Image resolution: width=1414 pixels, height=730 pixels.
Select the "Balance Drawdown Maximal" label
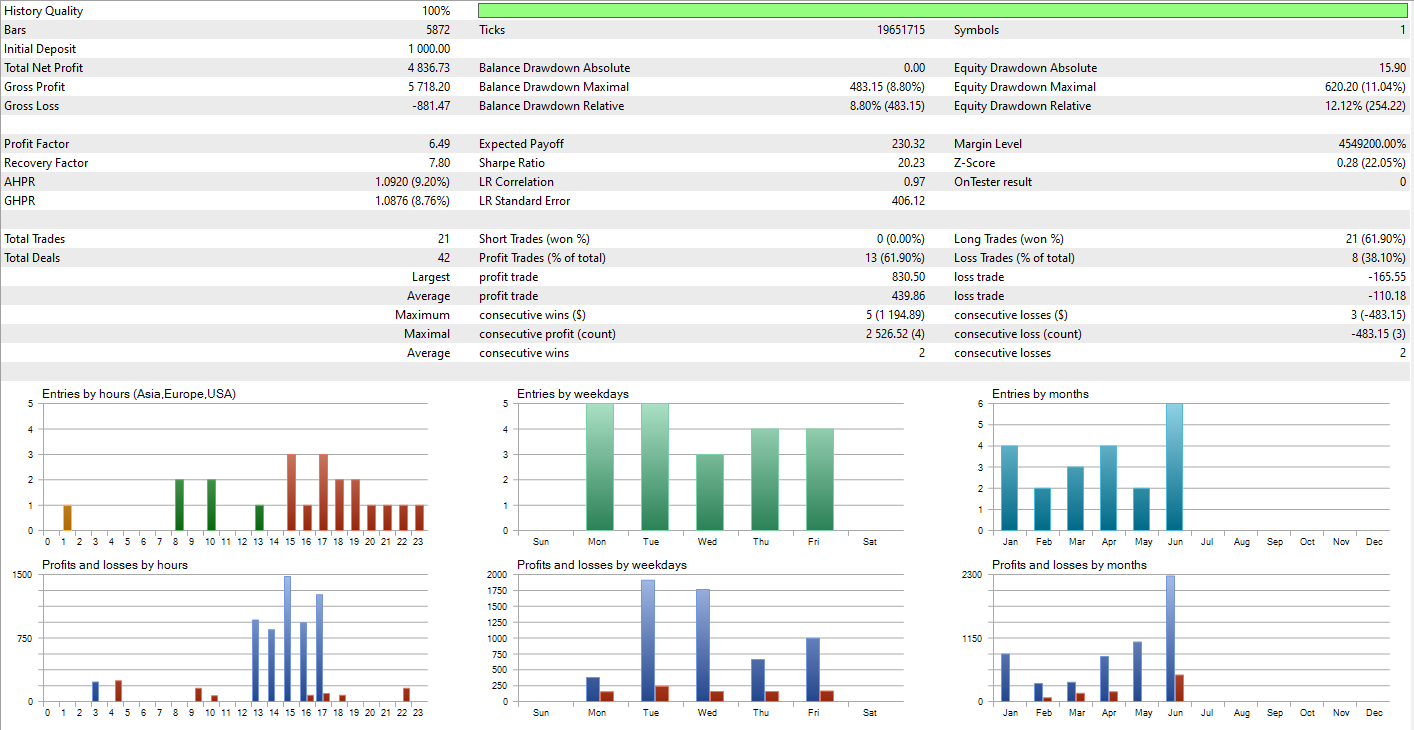point(554,87)
